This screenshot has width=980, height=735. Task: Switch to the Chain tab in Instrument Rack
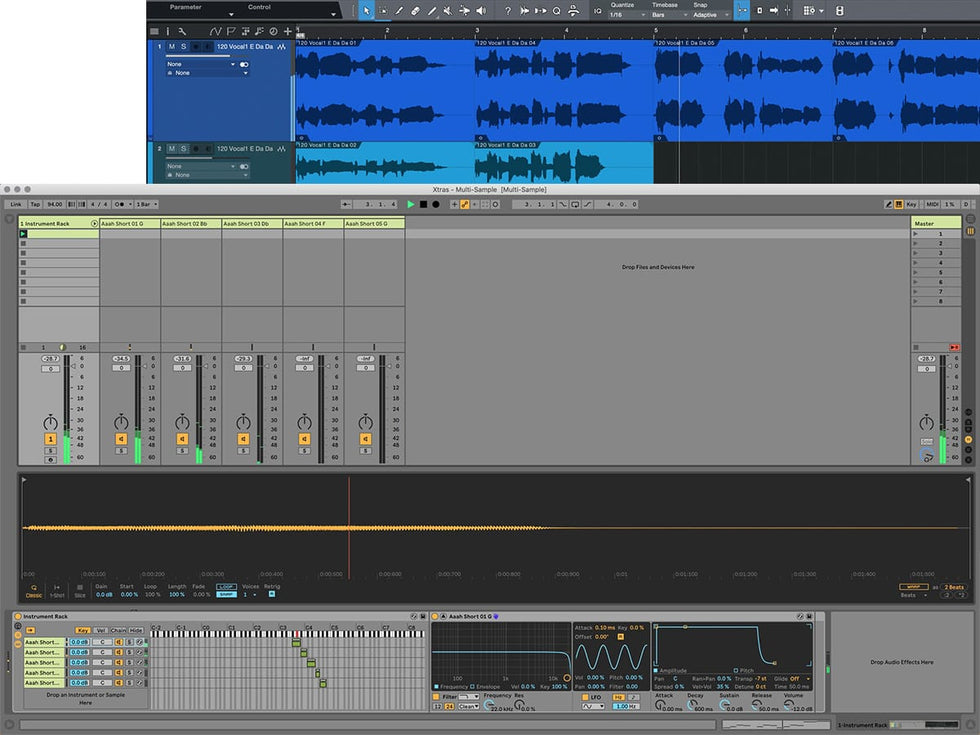[118, 630]
